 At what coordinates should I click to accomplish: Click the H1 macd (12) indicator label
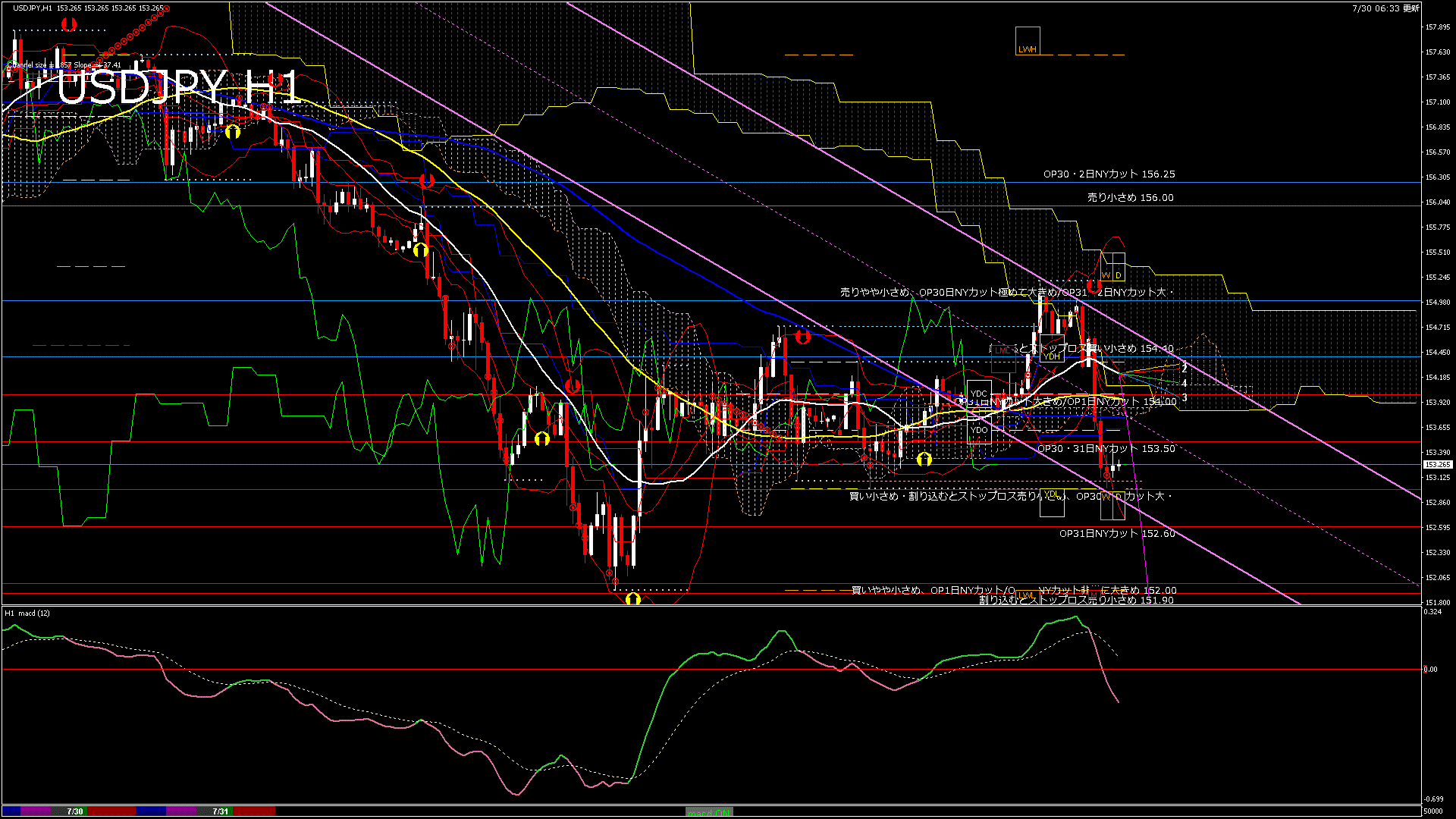(x=27, y=613)
